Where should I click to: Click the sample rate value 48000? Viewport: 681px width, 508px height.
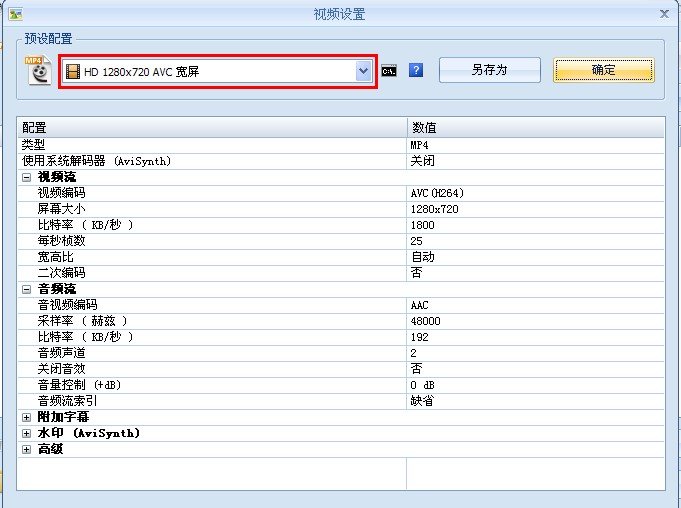(536, 321)
